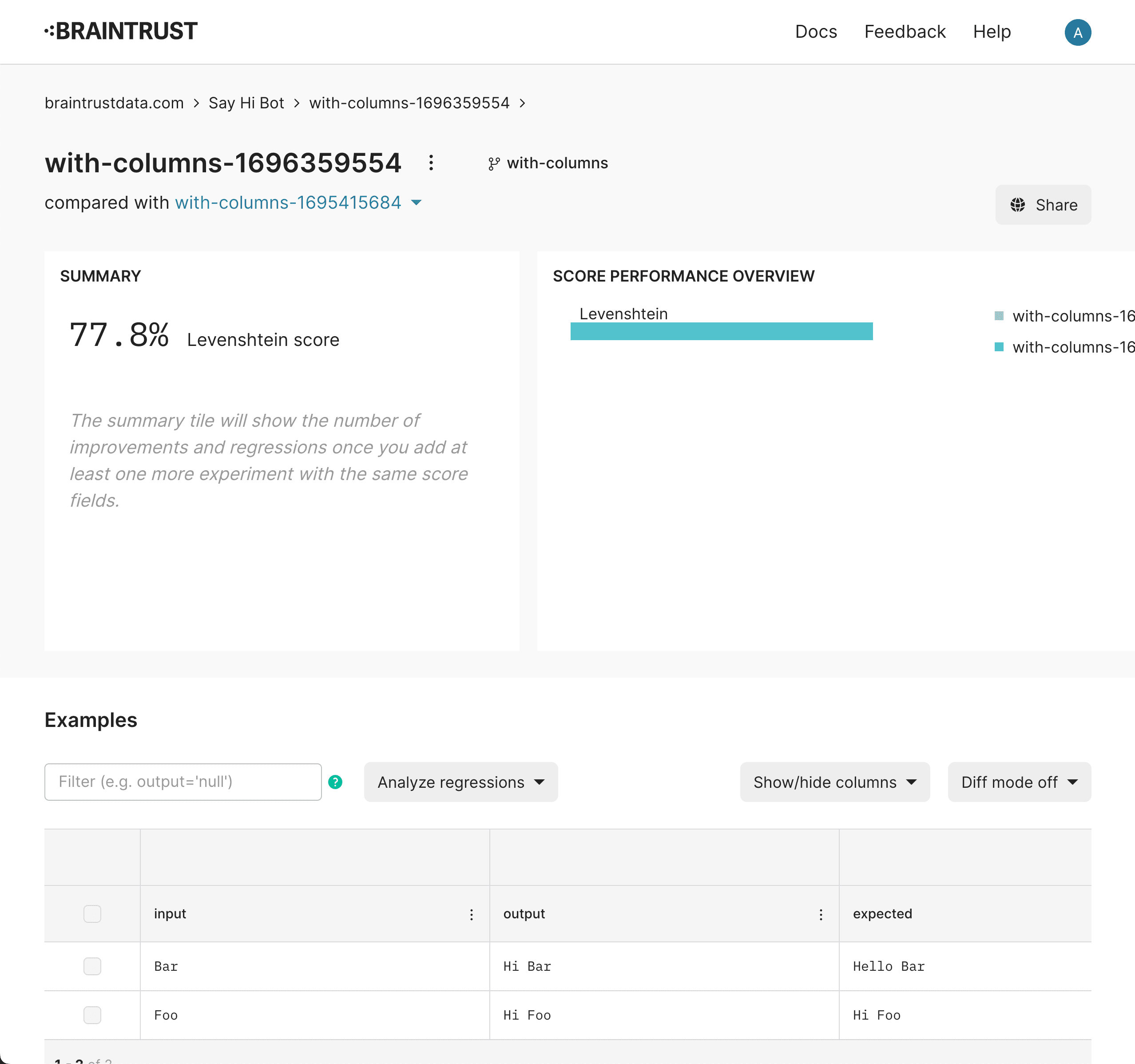Click the green filter help icon
Image resolution: width=1135 pixels, height=1064 pixels.
335,782
